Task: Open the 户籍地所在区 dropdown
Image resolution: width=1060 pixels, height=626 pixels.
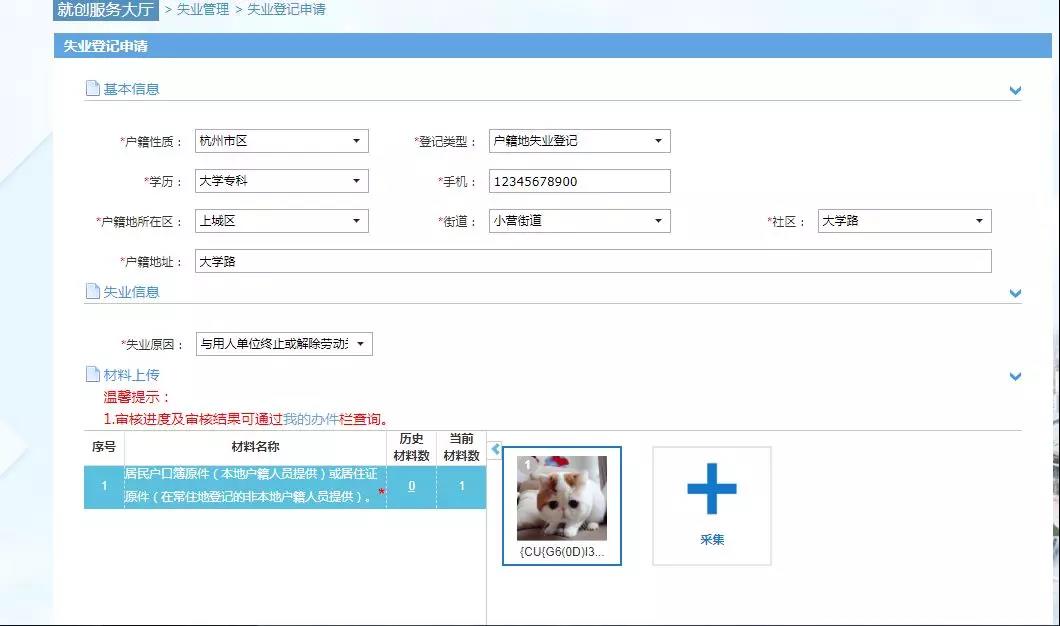Action: pyautogui.click(x=281, y=221)
